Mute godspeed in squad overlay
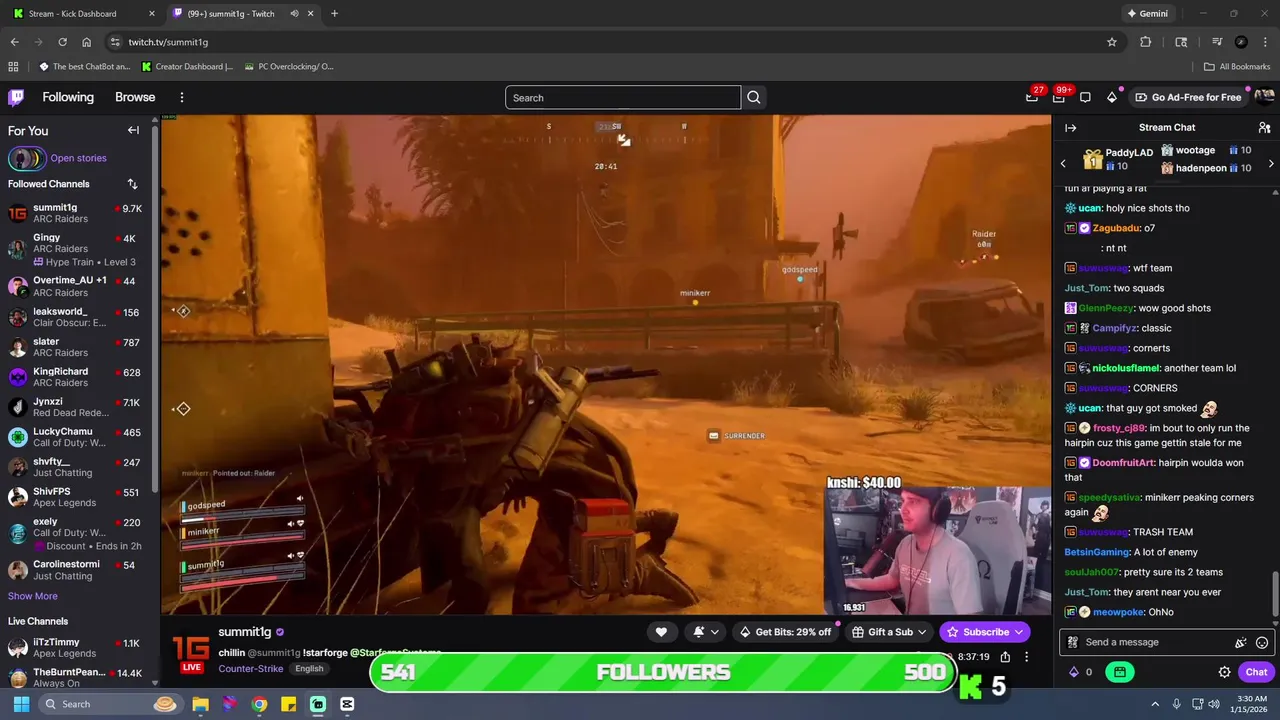Viewport: 1280px width, 720px height. [x=299, y=498]
